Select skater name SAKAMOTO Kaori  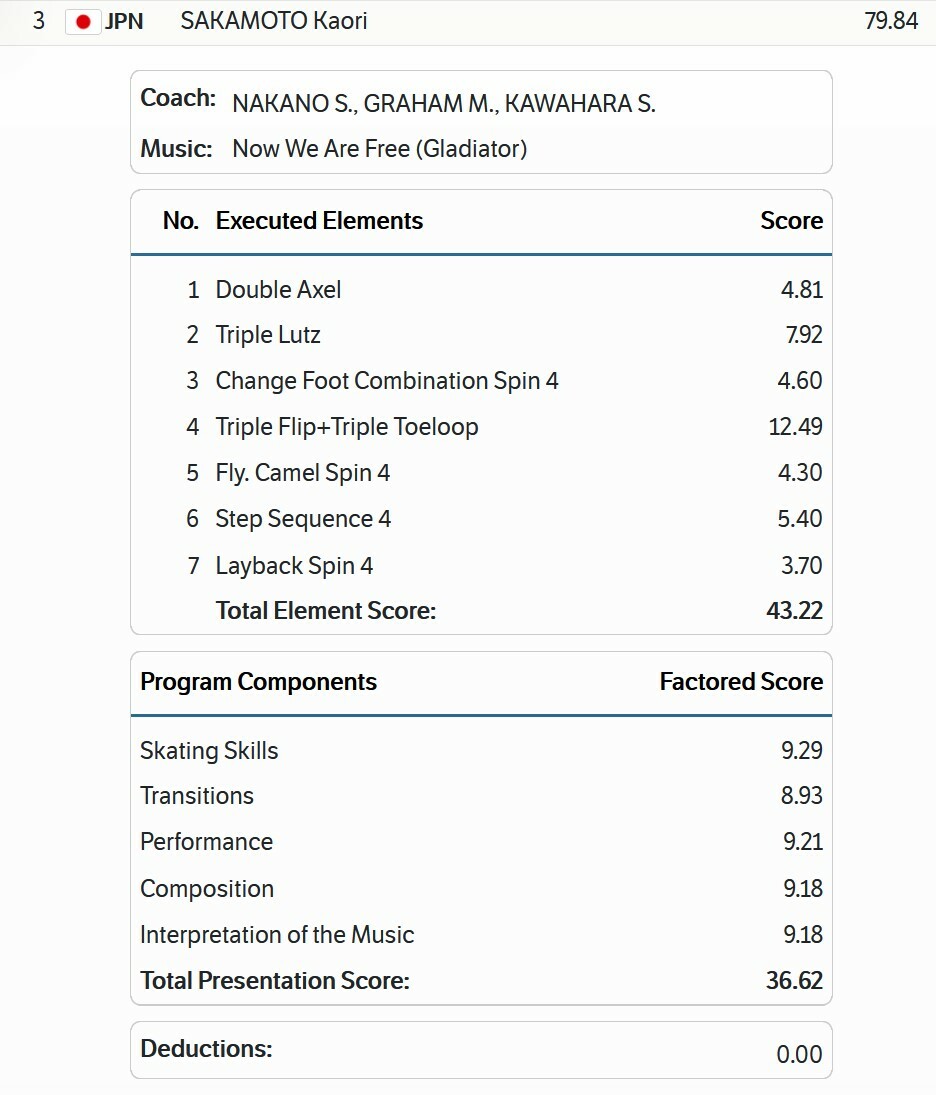click(x=274, y=21)
